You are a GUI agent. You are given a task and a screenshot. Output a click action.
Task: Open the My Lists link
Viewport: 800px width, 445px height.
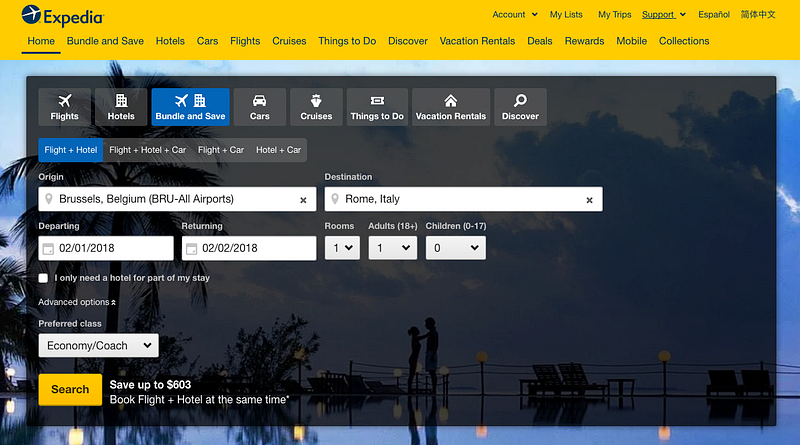(x=566, y=14)
